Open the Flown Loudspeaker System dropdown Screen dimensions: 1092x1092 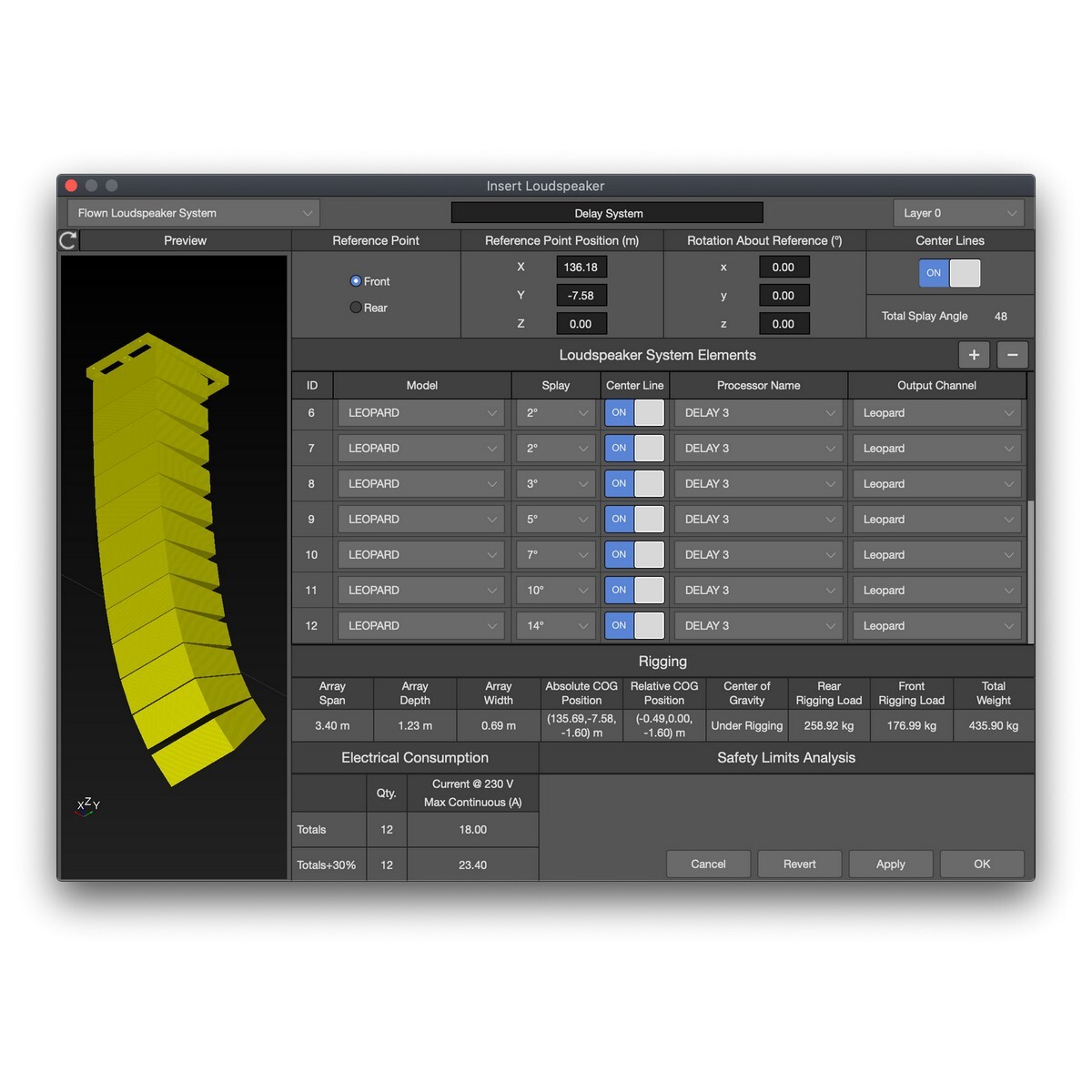click(x=193, y=213)
